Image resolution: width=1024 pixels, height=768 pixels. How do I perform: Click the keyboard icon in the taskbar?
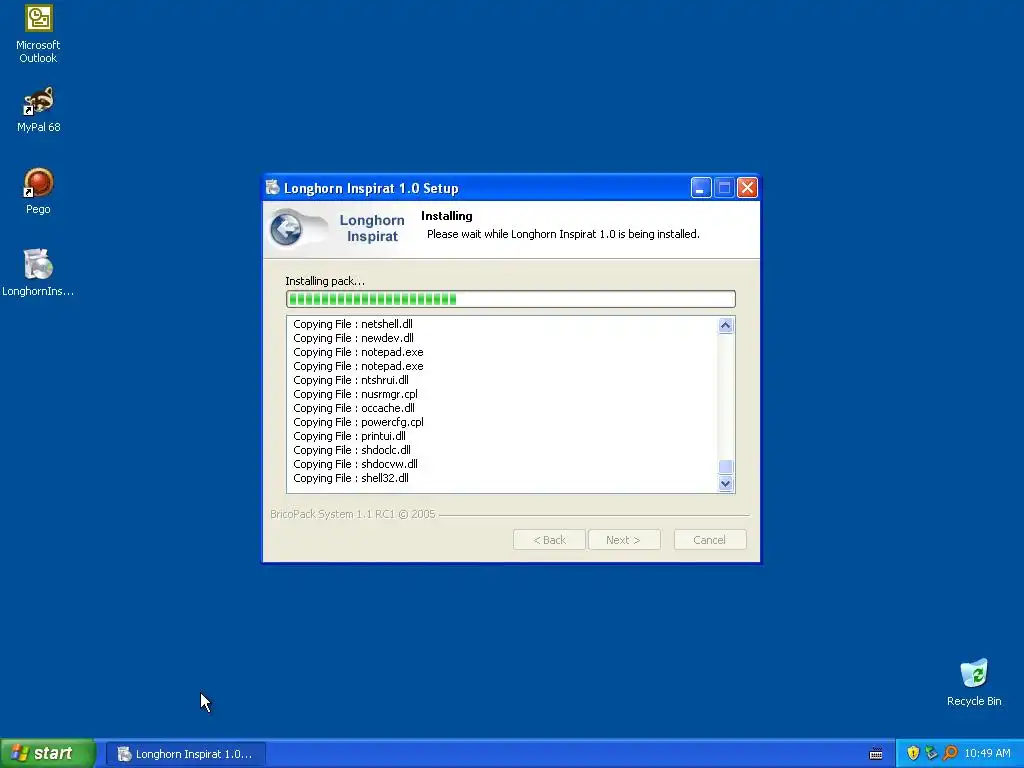point(876,754)
